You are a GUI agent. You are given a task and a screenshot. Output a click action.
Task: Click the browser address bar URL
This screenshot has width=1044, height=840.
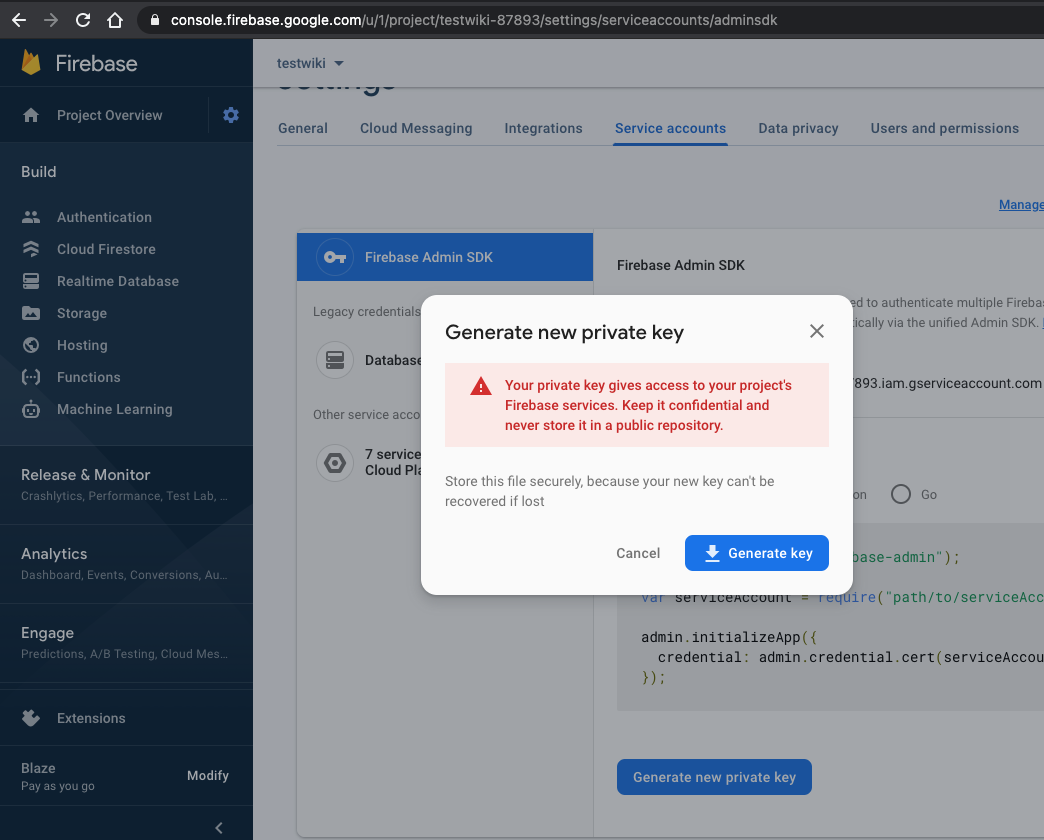tap(473, 20)
